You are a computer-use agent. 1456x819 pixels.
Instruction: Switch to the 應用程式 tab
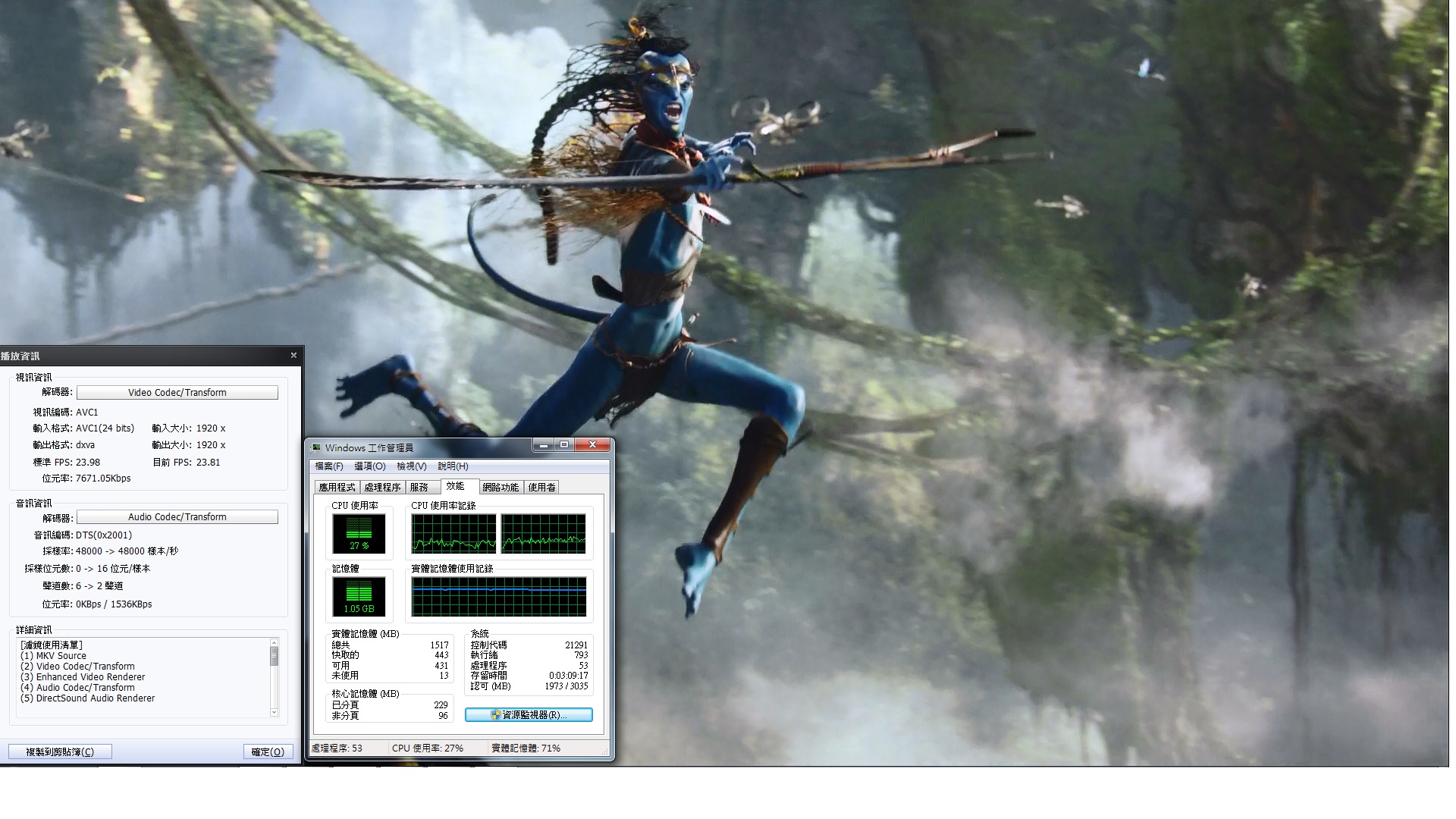coord(337,488)
